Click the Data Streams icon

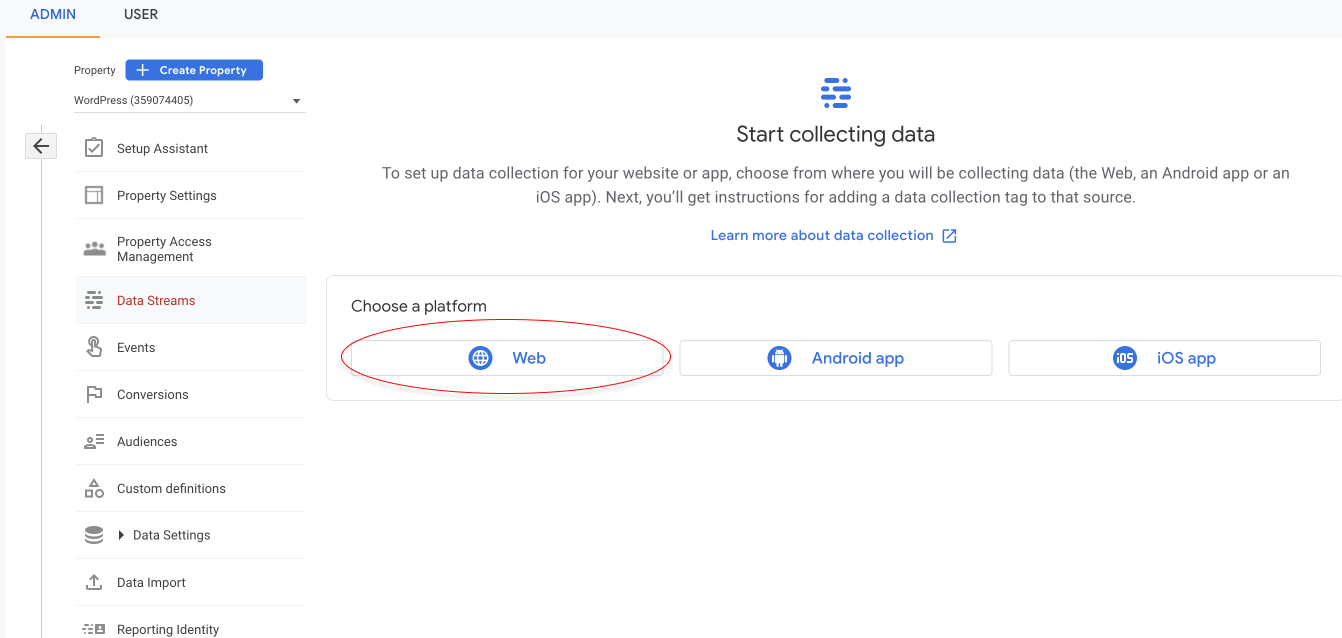point(94,299)
